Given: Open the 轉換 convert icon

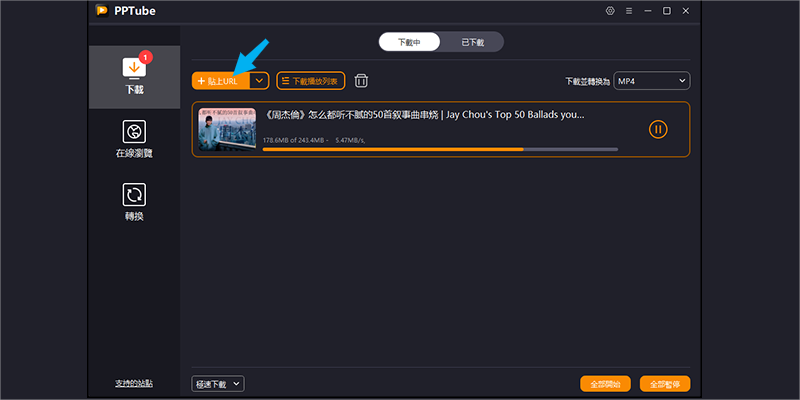Looking at the screenshot, I should (x=134, y=195).
